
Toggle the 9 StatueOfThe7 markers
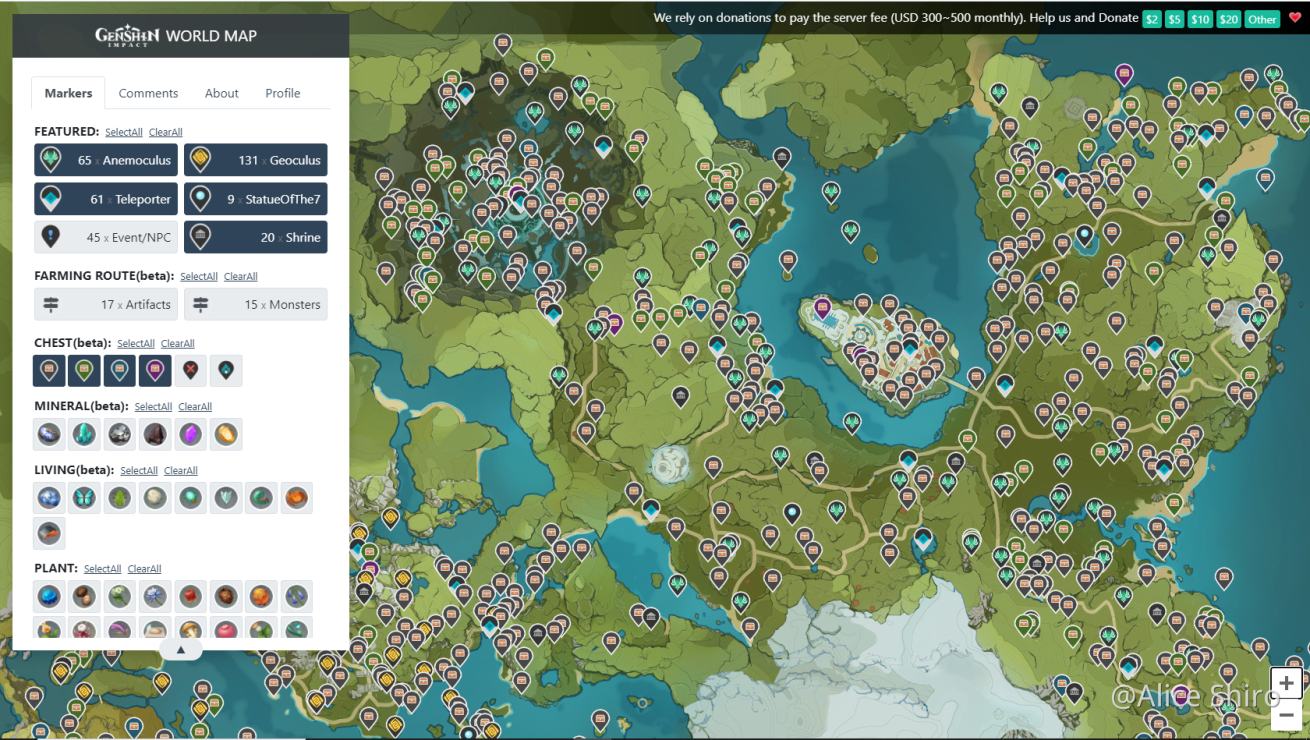[x=256, y=199]
